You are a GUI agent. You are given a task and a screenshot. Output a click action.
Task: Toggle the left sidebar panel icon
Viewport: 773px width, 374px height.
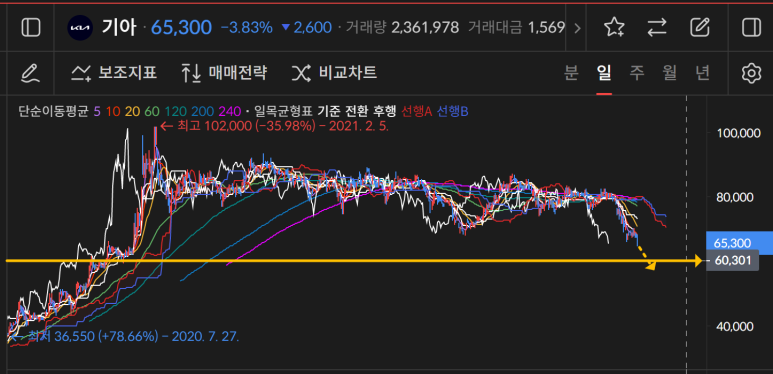(31, 28)
